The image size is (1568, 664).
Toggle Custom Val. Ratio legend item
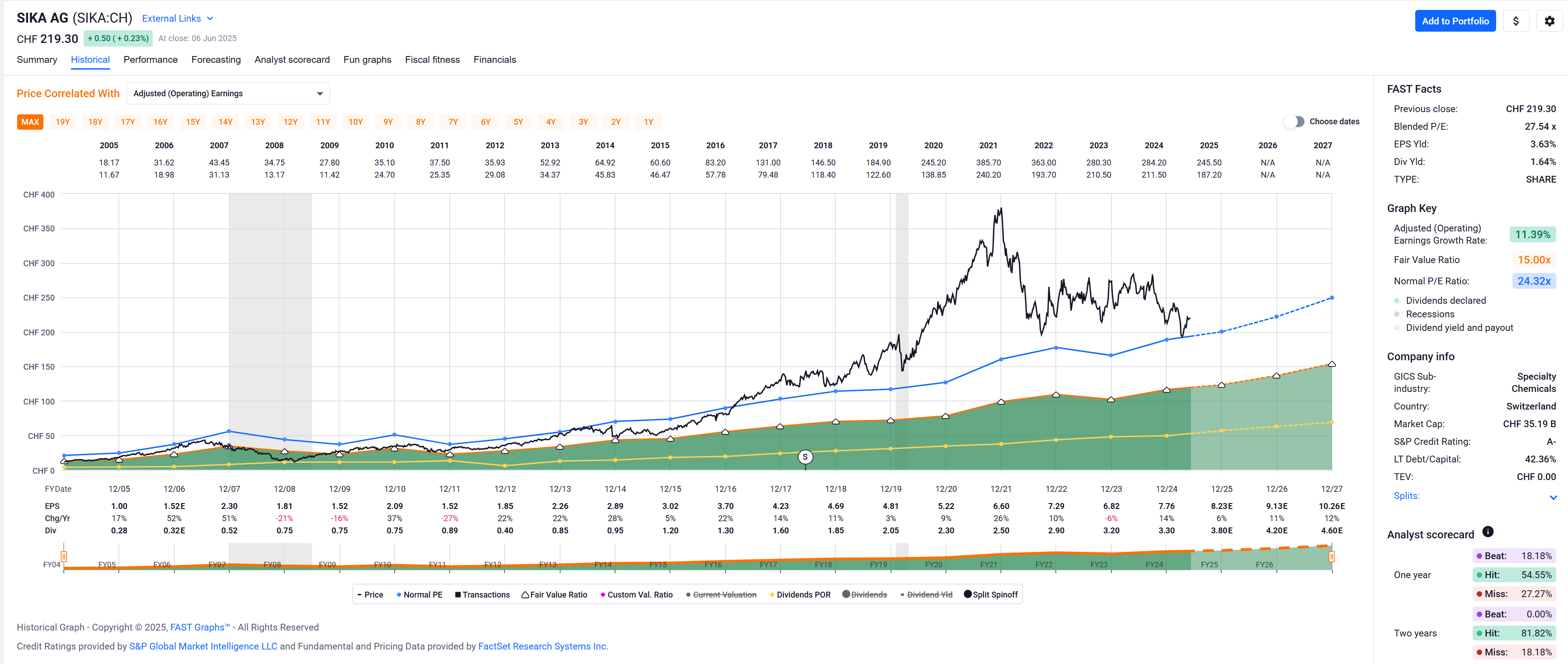coord(636,595)
